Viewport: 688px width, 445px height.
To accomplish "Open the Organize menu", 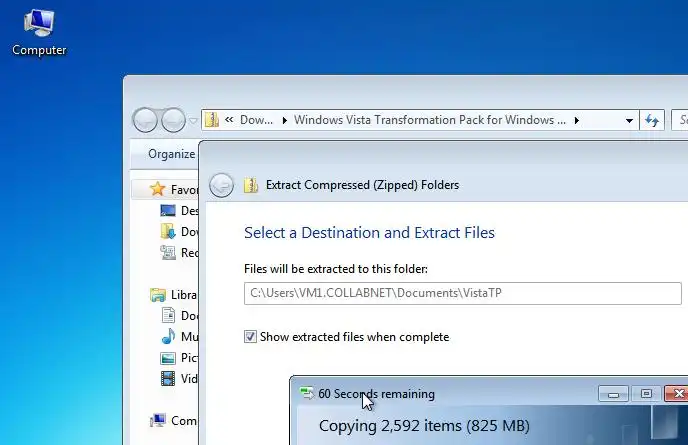I will pos(172,154).
